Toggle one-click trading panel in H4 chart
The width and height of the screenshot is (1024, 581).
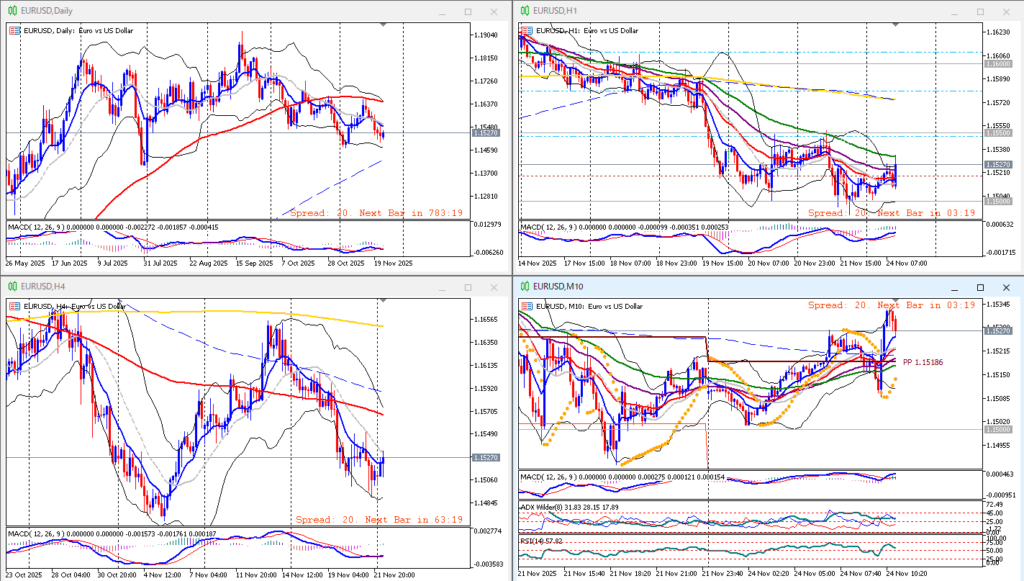coord(14,305)
